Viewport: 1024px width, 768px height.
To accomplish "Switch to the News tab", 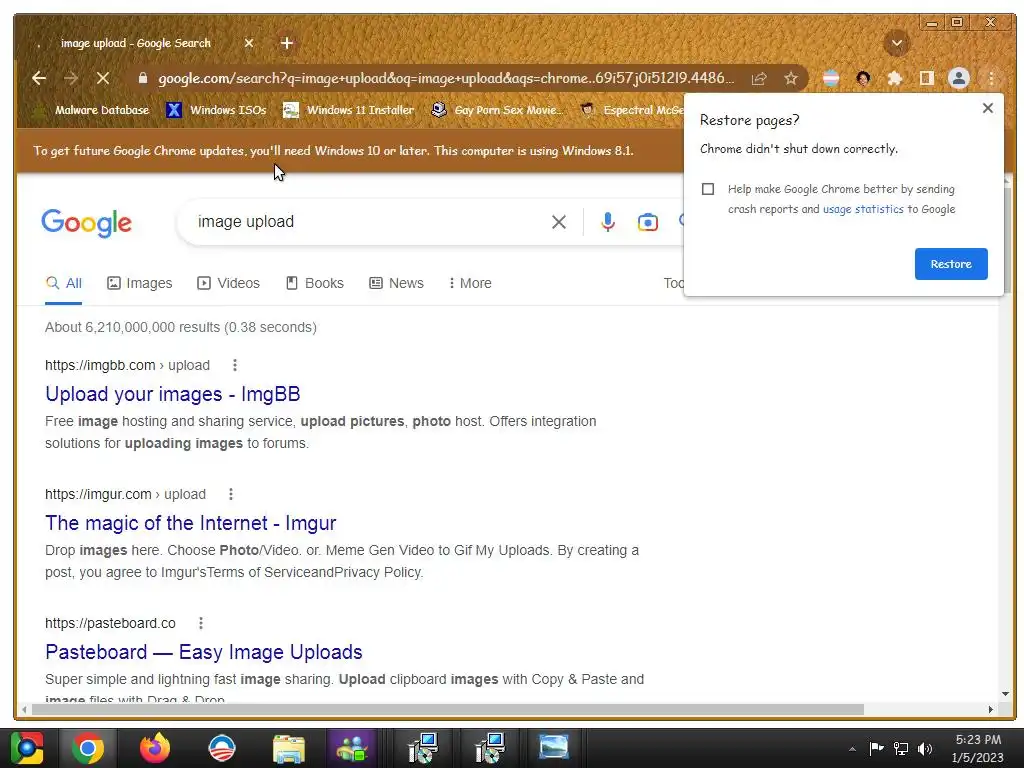I will (396, 283).
